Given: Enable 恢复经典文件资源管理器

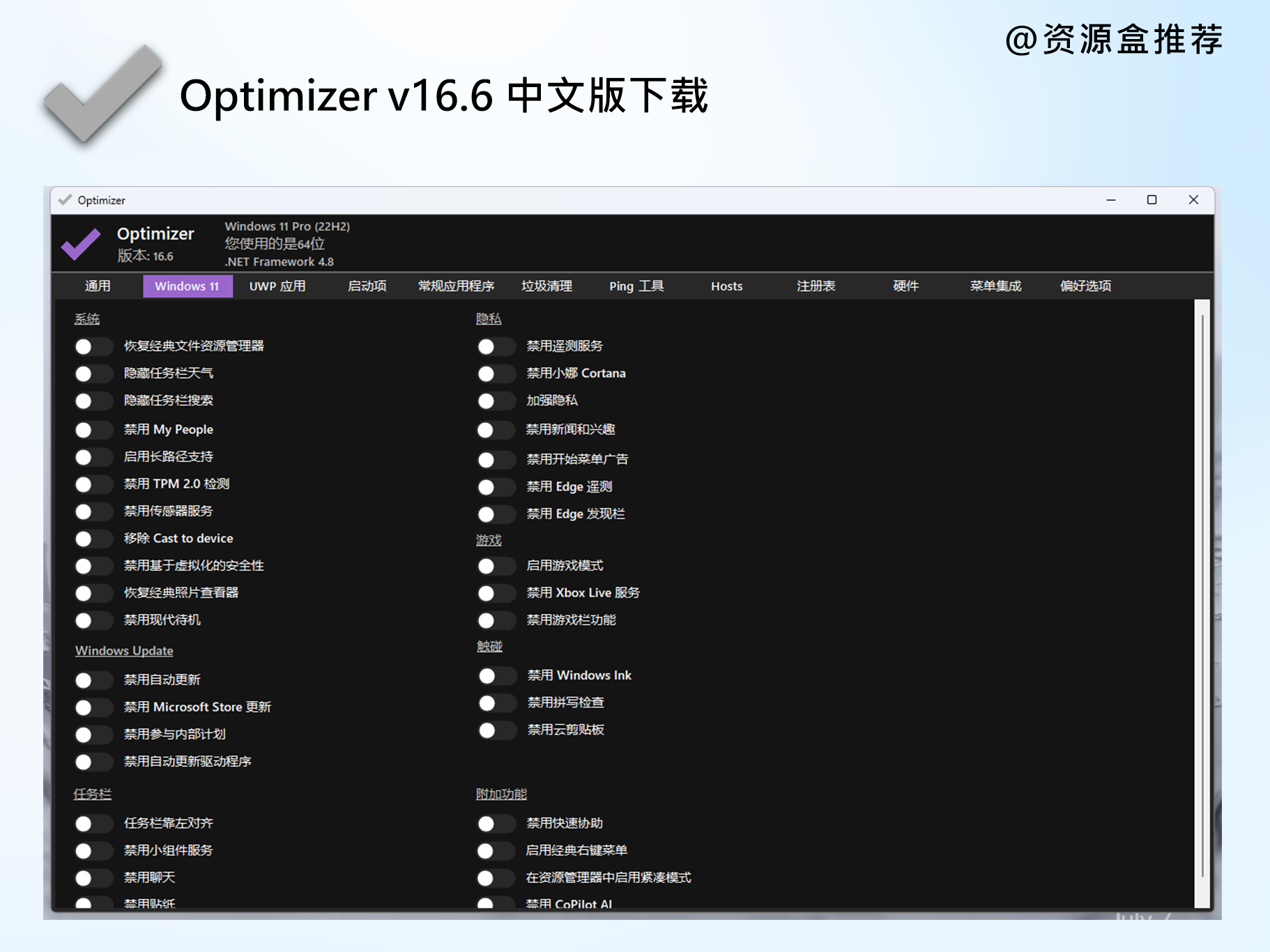Looking at the screenshot, I should tap(94, 346).
